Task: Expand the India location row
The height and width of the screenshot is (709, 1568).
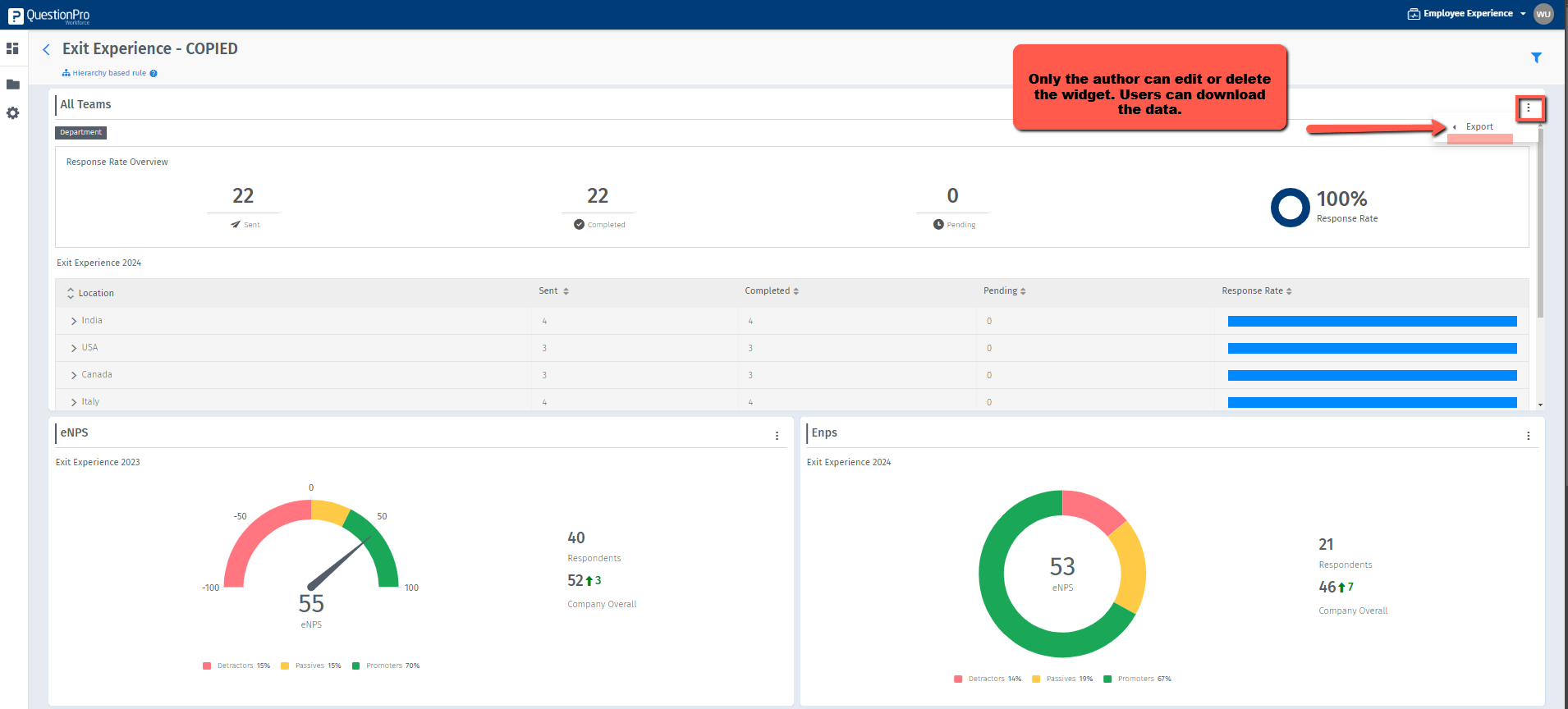Action: point(74,321)
